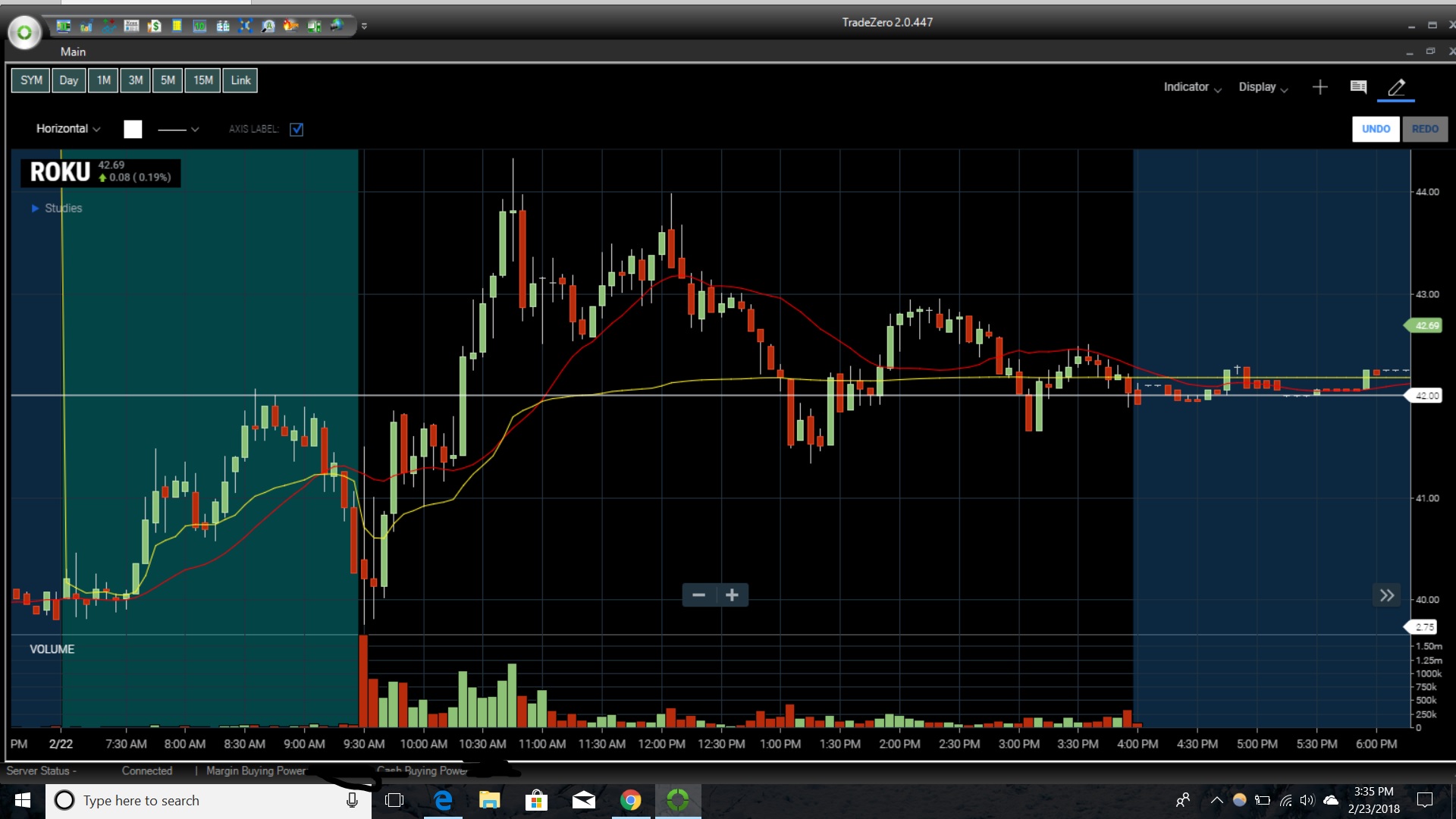The image size is (1456, 819).
Task: Click the OneDrive cloud tray icon
Action: (x=1331, y=801)
